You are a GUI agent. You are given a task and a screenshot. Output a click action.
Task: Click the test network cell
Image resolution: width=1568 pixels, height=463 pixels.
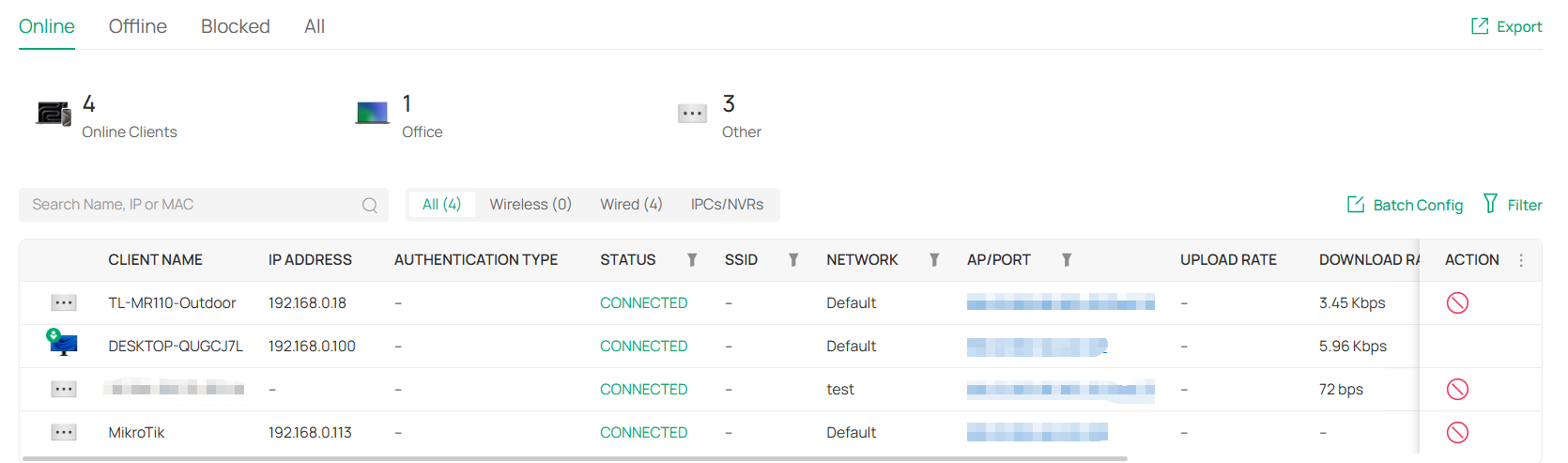tap(840, 389)
